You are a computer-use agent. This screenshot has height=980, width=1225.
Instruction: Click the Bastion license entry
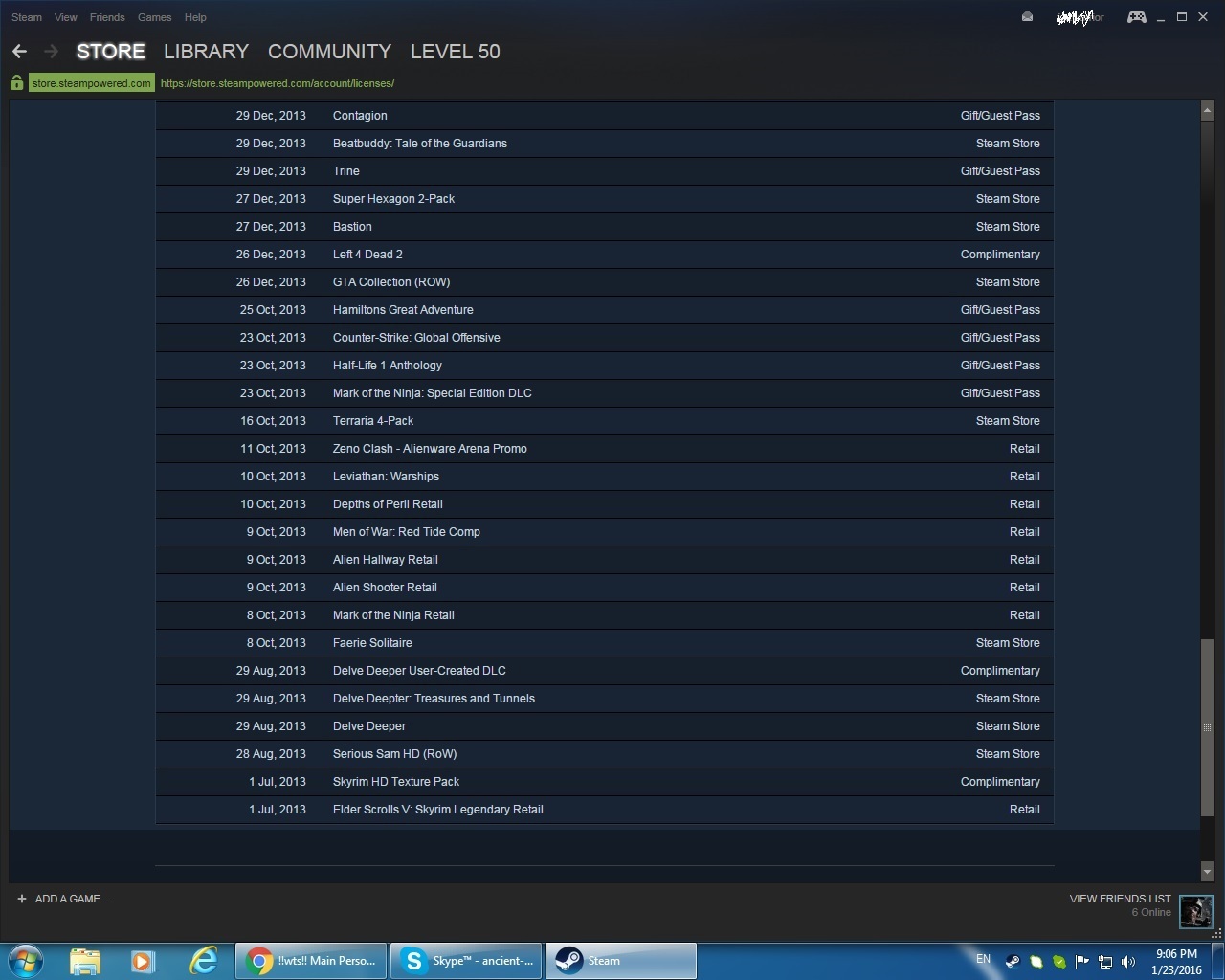click(604, 227)
